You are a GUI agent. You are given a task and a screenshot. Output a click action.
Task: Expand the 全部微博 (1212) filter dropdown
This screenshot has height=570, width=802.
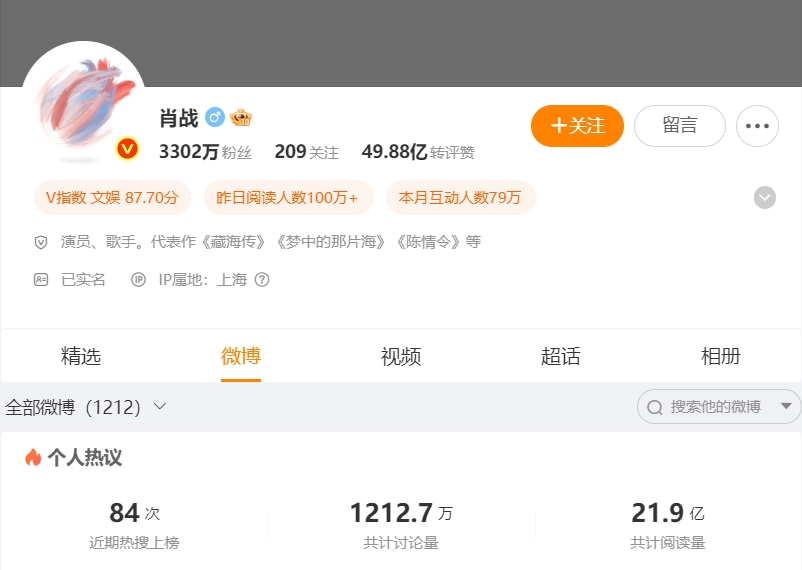click(x=86, y=407)
